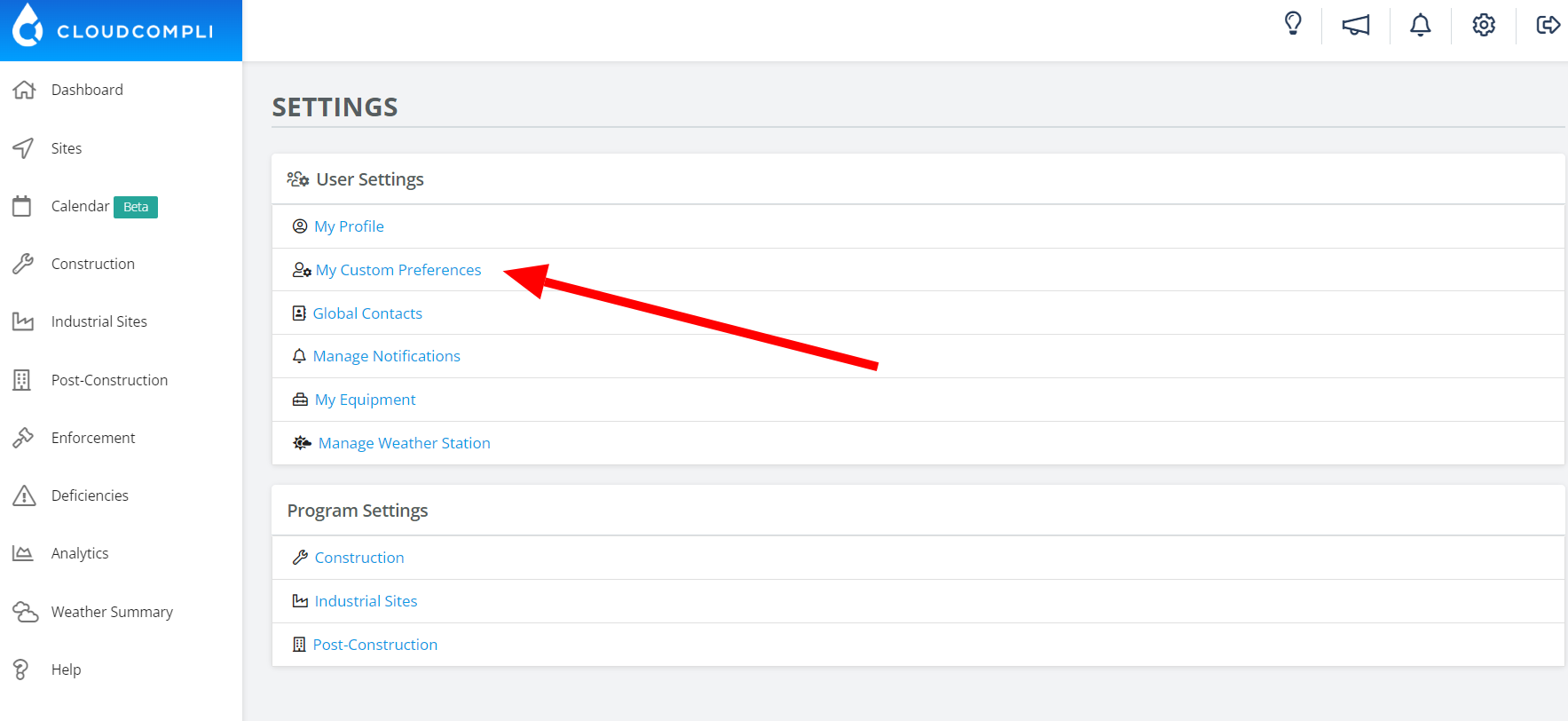
Task: Click the logout arrow icon
Action: (1548, 25)
